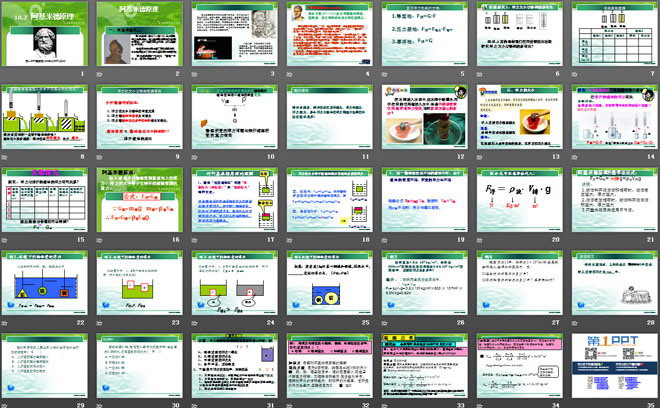The width and height of the screenshot is (660, 408).
Task: Click the animation star icon under slide 26
Action: [x=385, y=323]
